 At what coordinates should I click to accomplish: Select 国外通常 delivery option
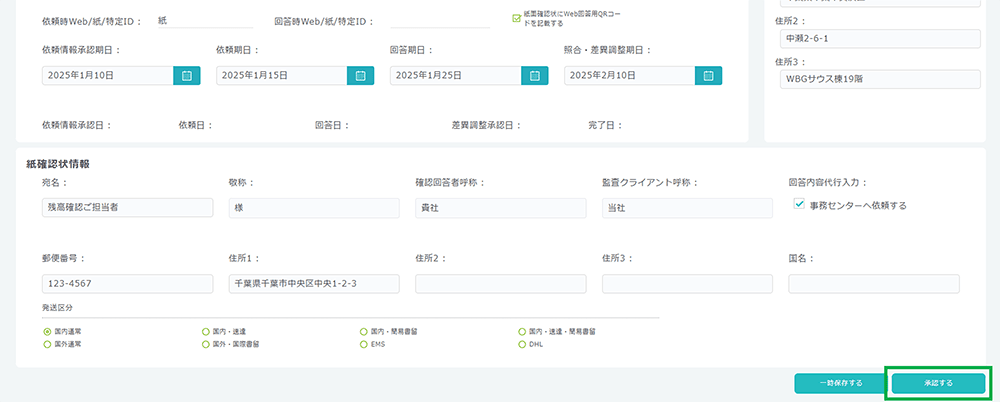47,343
